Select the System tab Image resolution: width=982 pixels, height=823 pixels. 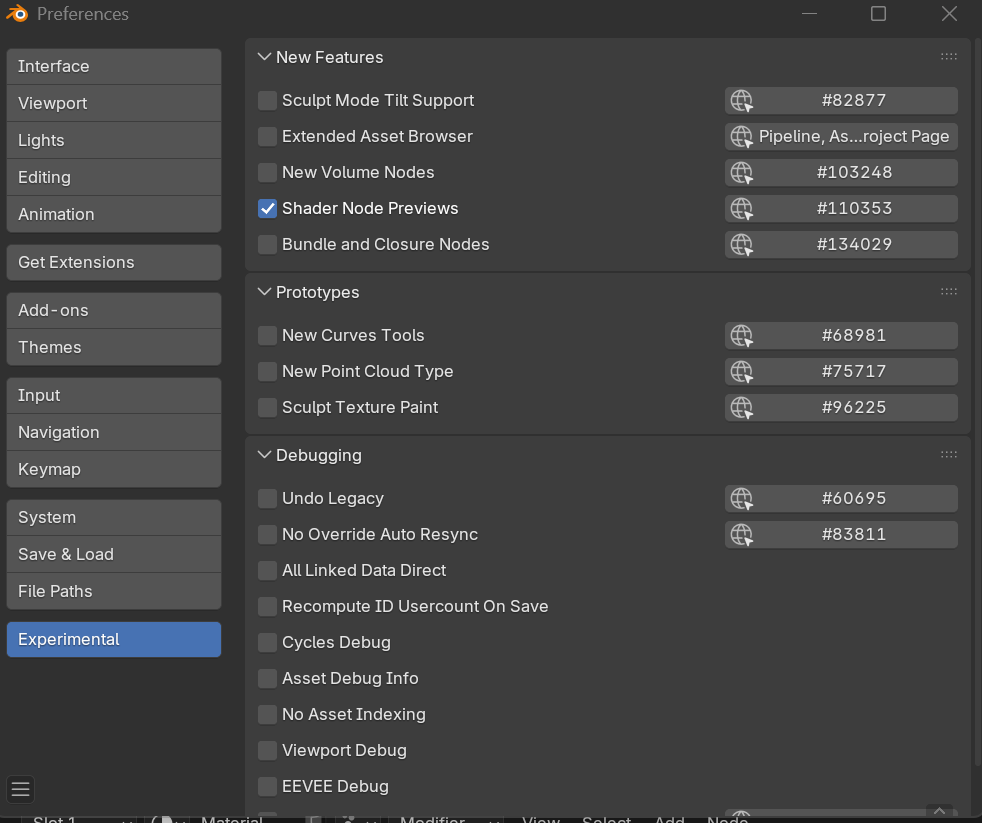113,518
